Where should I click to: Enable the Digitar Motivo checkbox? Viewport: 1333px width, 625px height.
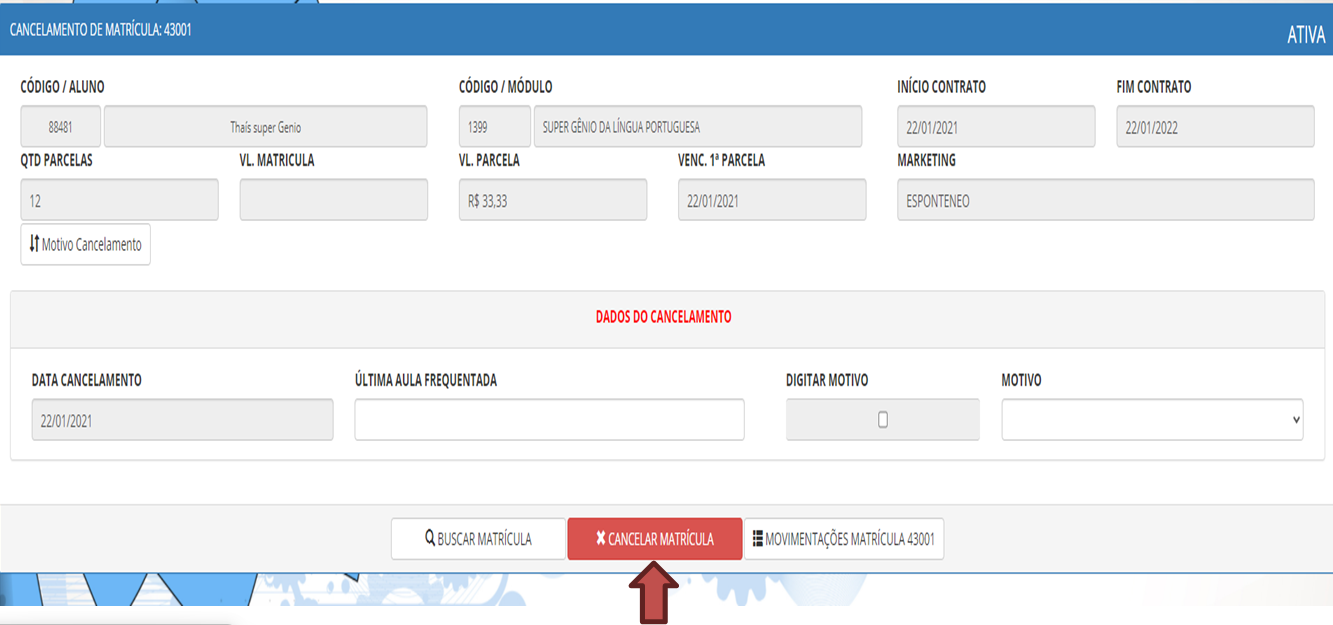[882, 420]
